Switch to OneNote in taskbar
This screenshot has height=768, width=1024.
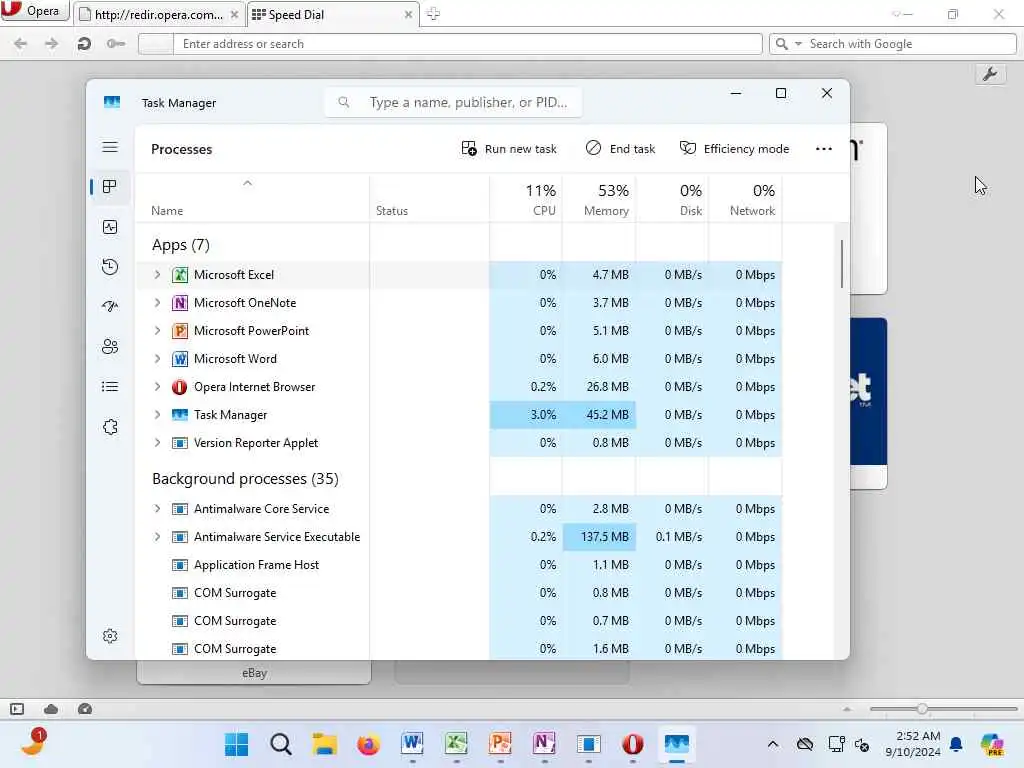544,743
